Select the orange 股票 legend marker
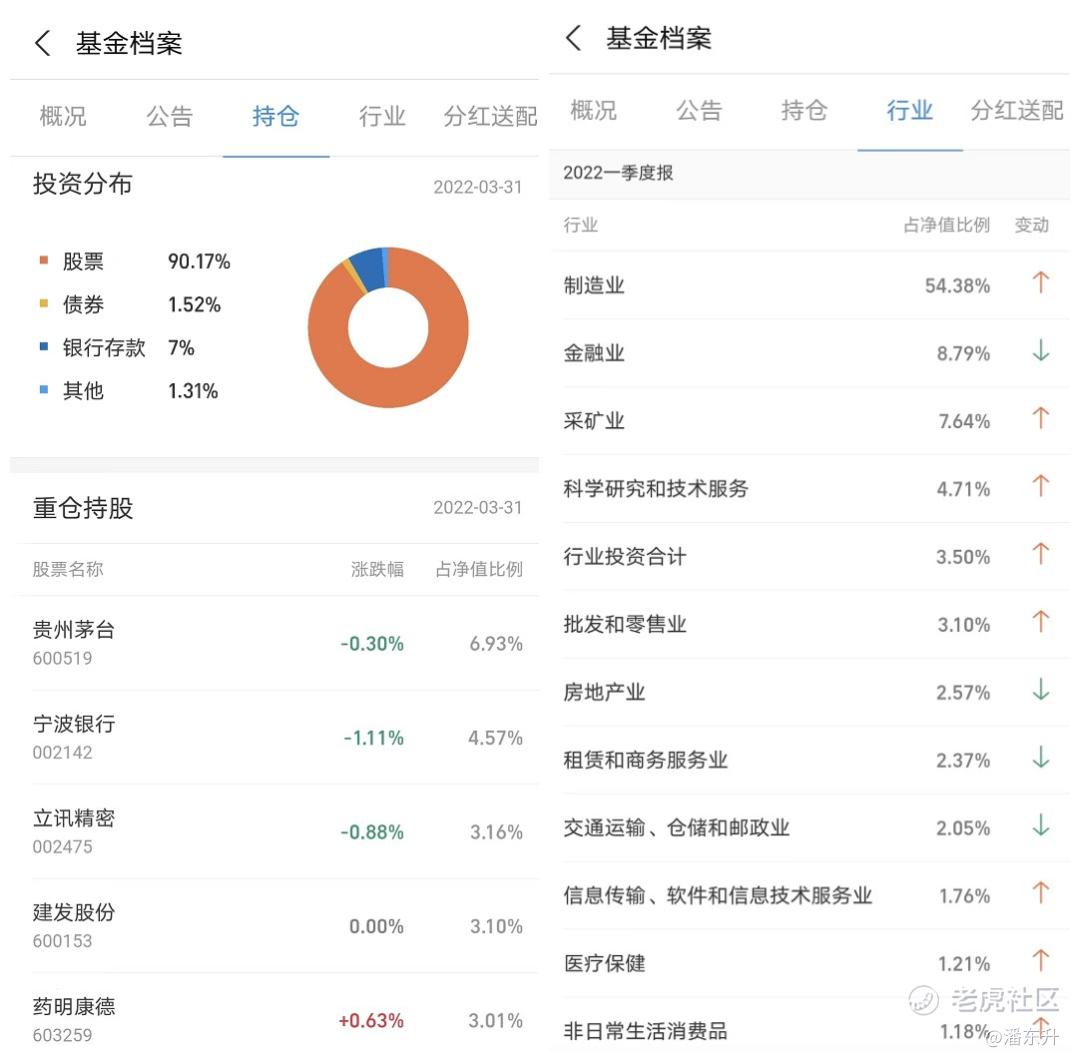This screenshot has width=1080, height=1062. pos(44,260)
